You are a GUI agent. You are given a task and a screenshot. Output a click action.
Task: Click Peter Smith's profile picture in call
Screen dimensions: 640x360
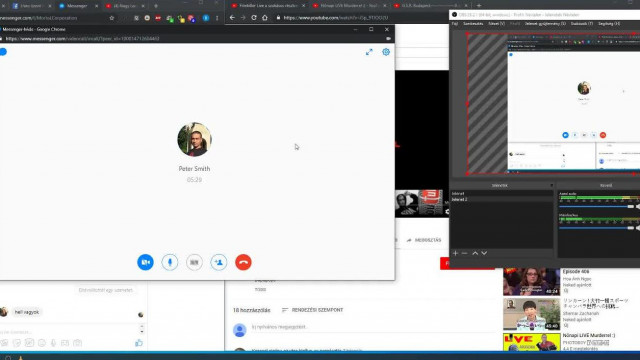(x=194, y=139)
